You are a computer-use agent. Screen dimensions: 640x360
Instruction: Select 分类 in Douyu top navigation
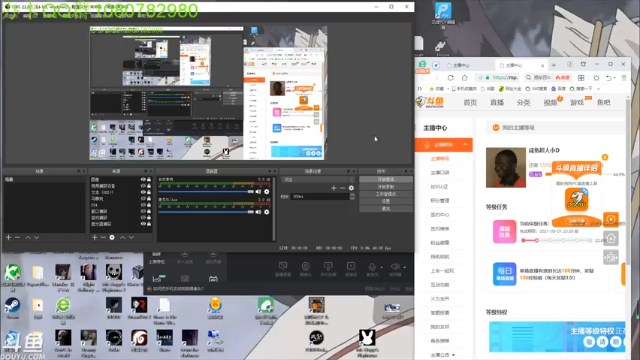[x=523, y=102]
